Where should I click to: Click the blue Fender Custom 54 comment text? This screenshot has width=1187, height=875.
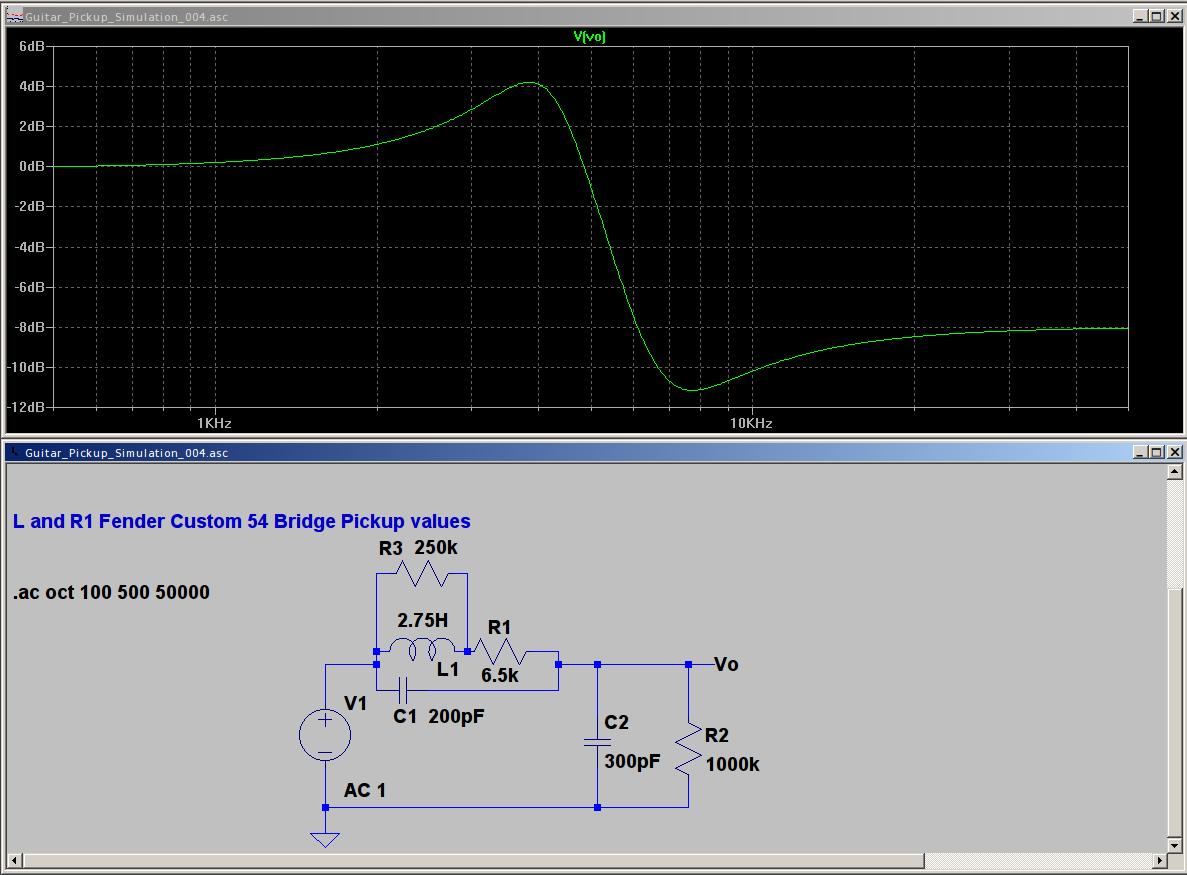(x=241, y=521)
